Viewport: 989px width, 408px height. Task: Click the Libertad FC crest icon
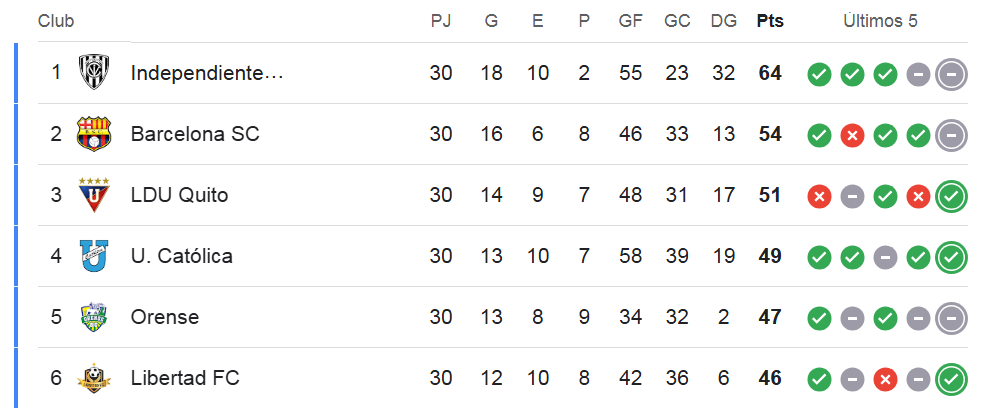point(94,378)
